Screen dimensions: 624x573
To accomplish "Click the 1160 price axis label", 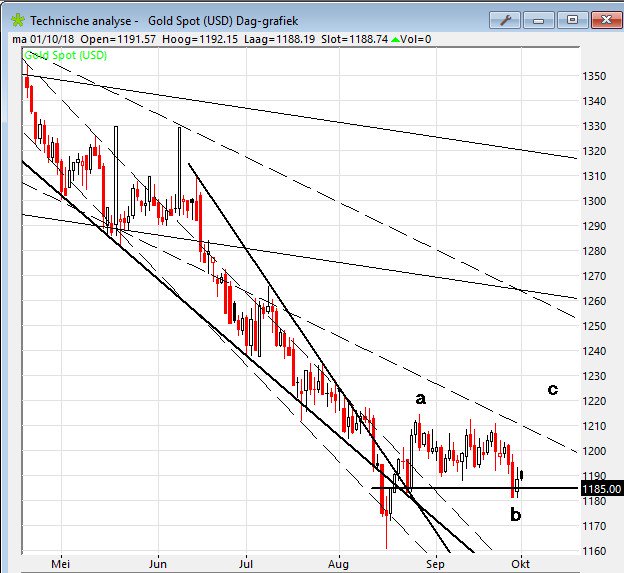I will click(594, 551).
